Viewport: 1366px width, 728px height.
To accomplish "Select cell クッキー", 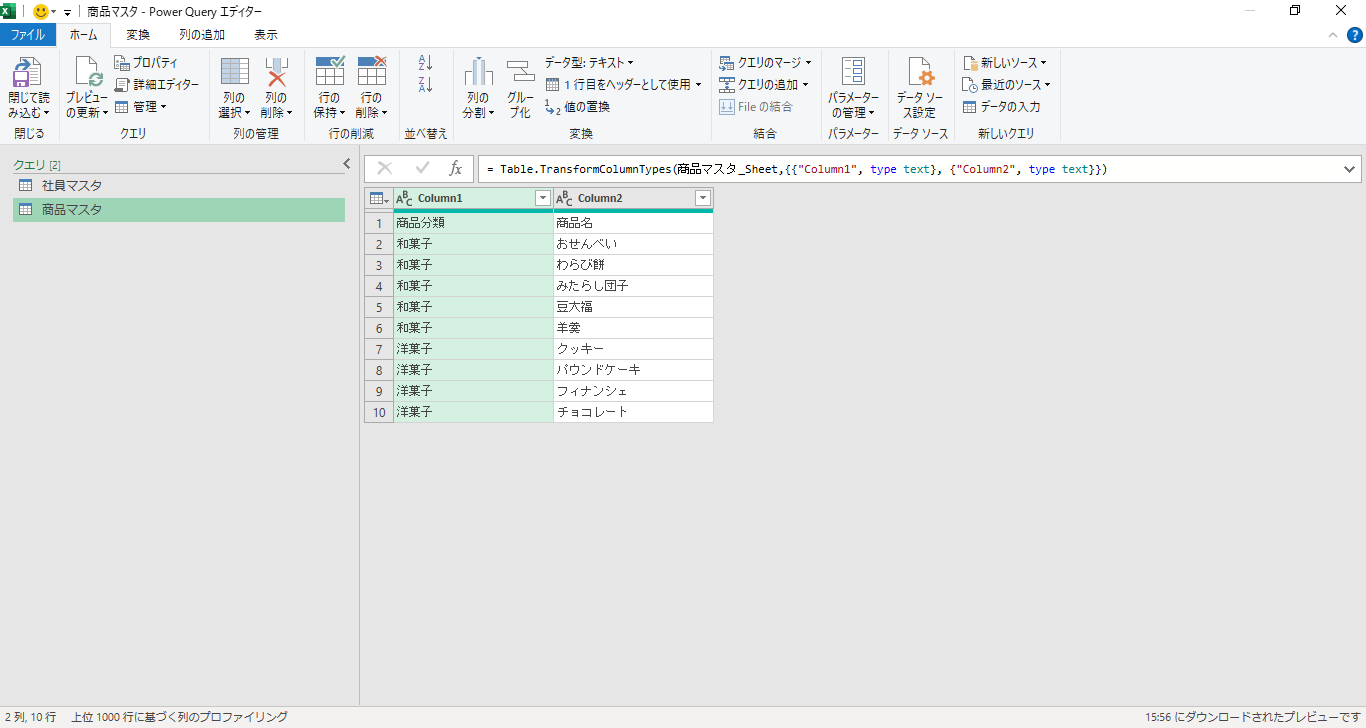I will pyautogui.click(x=633, y=349).
